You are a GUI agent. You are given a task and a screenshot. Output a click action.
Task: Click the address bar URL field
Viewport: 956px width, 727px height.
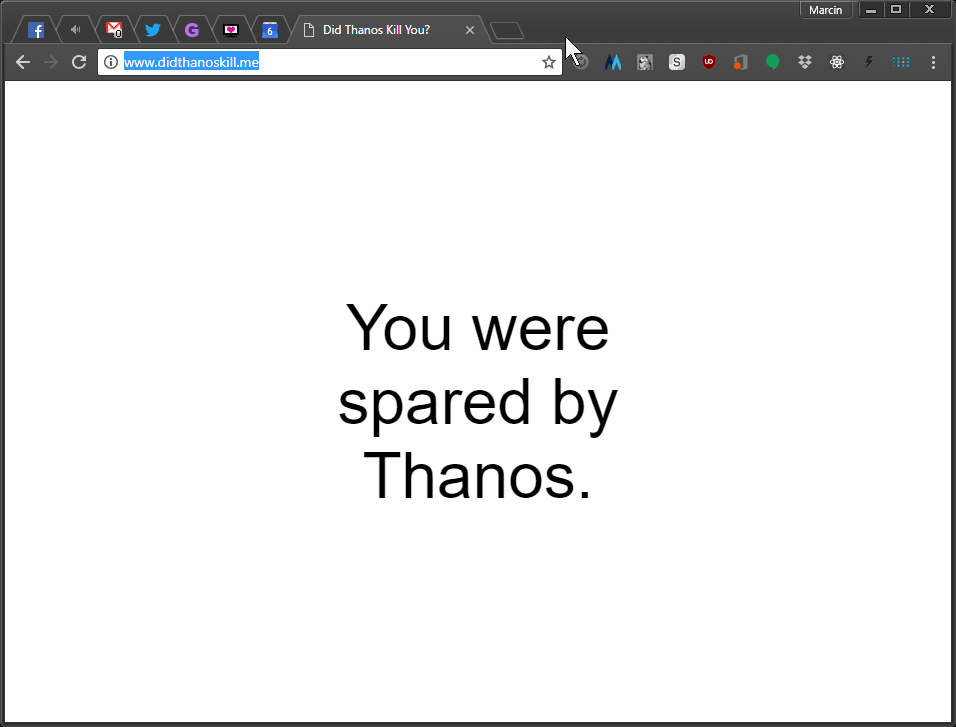(330, 62)
